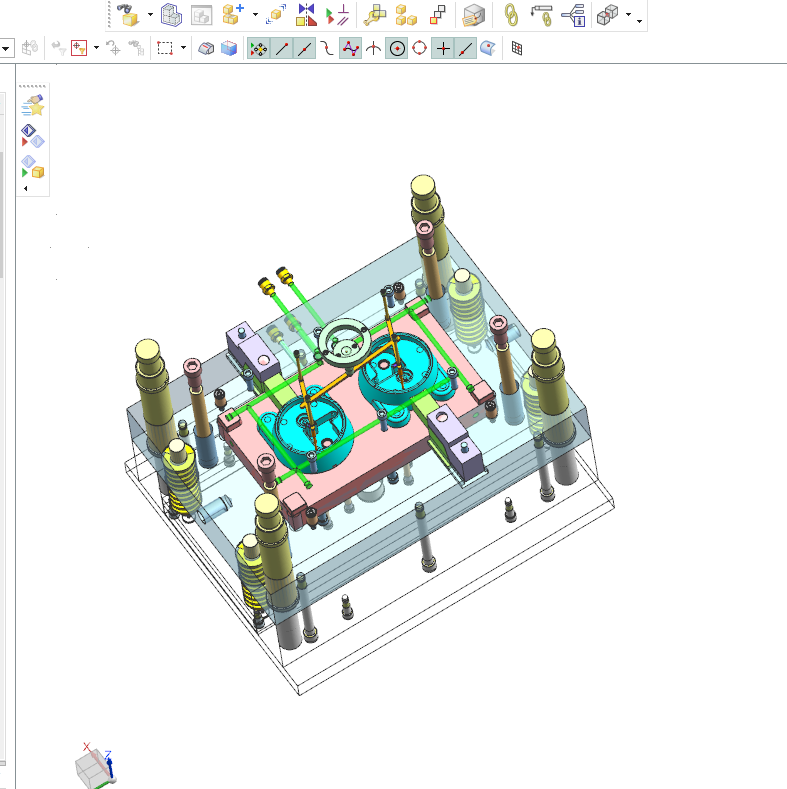Image resolution: width=787 pixels, height=789 pixels.
Task: Click the pale green locating ring in the model
Action: click(x=345, y=342)
